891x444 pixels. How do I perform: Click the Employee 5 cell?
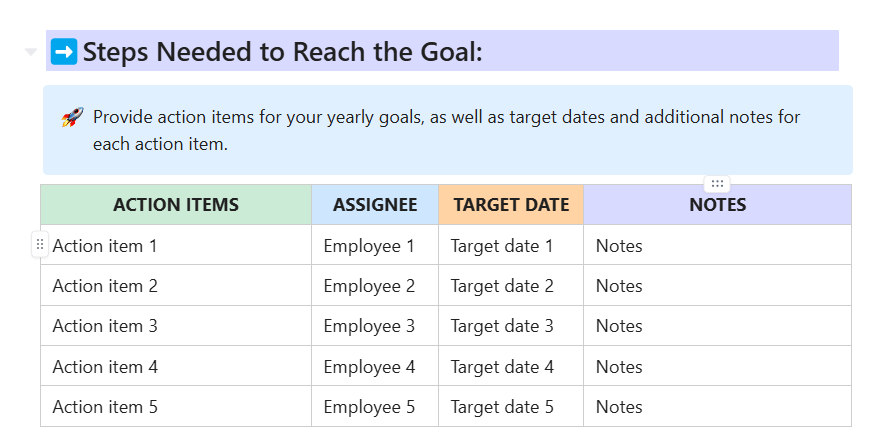[369, 407]
